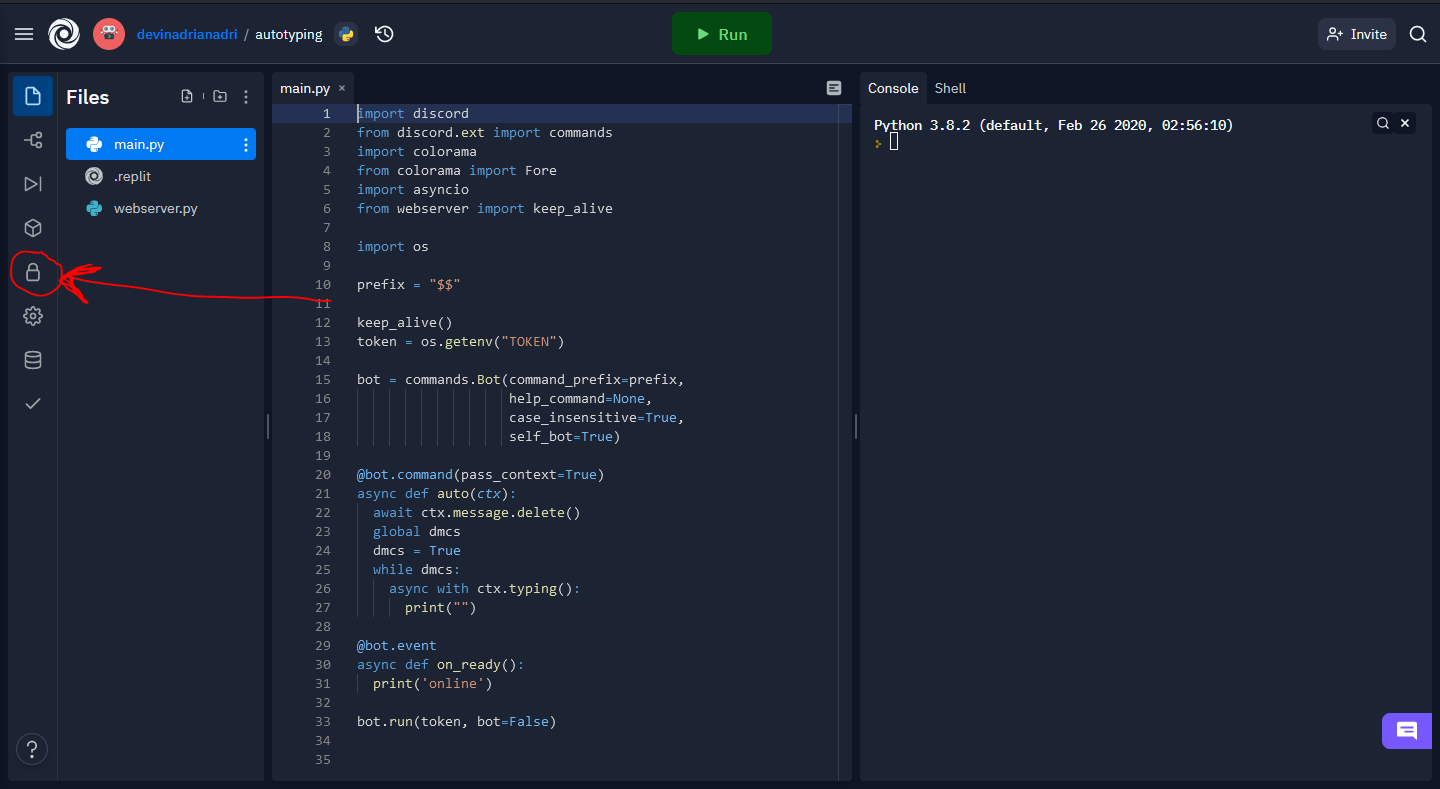
Task: Open the Database panel in the sidebar
Action: tap(32, 360)
